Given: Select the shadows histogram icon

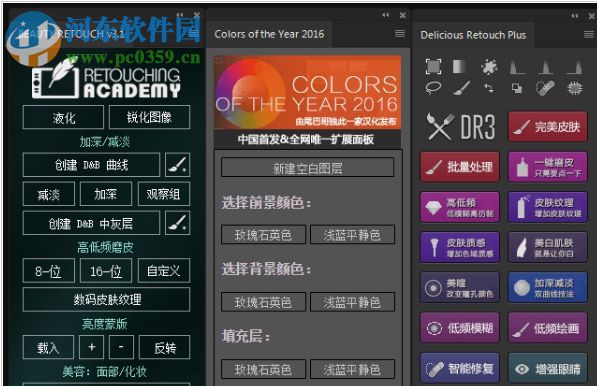Looking at the screenshot, I should [517, 67].
